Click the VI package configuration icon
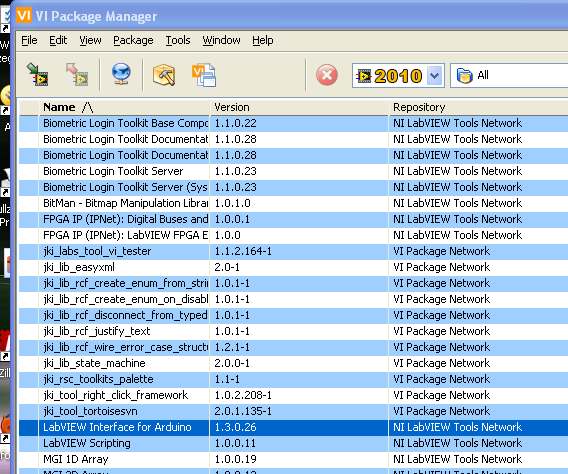The height and width of the screenshot is (474, 568). [x=204, y=75]
